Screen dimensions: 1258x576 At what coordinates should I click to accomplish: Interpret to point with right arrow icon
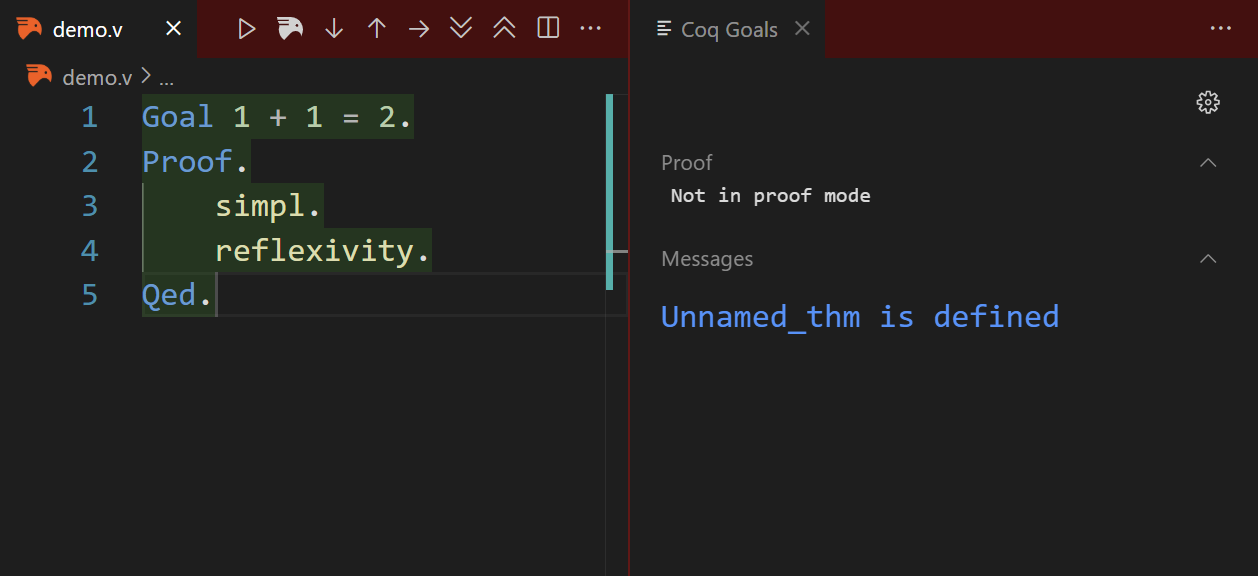click(419, 29)
